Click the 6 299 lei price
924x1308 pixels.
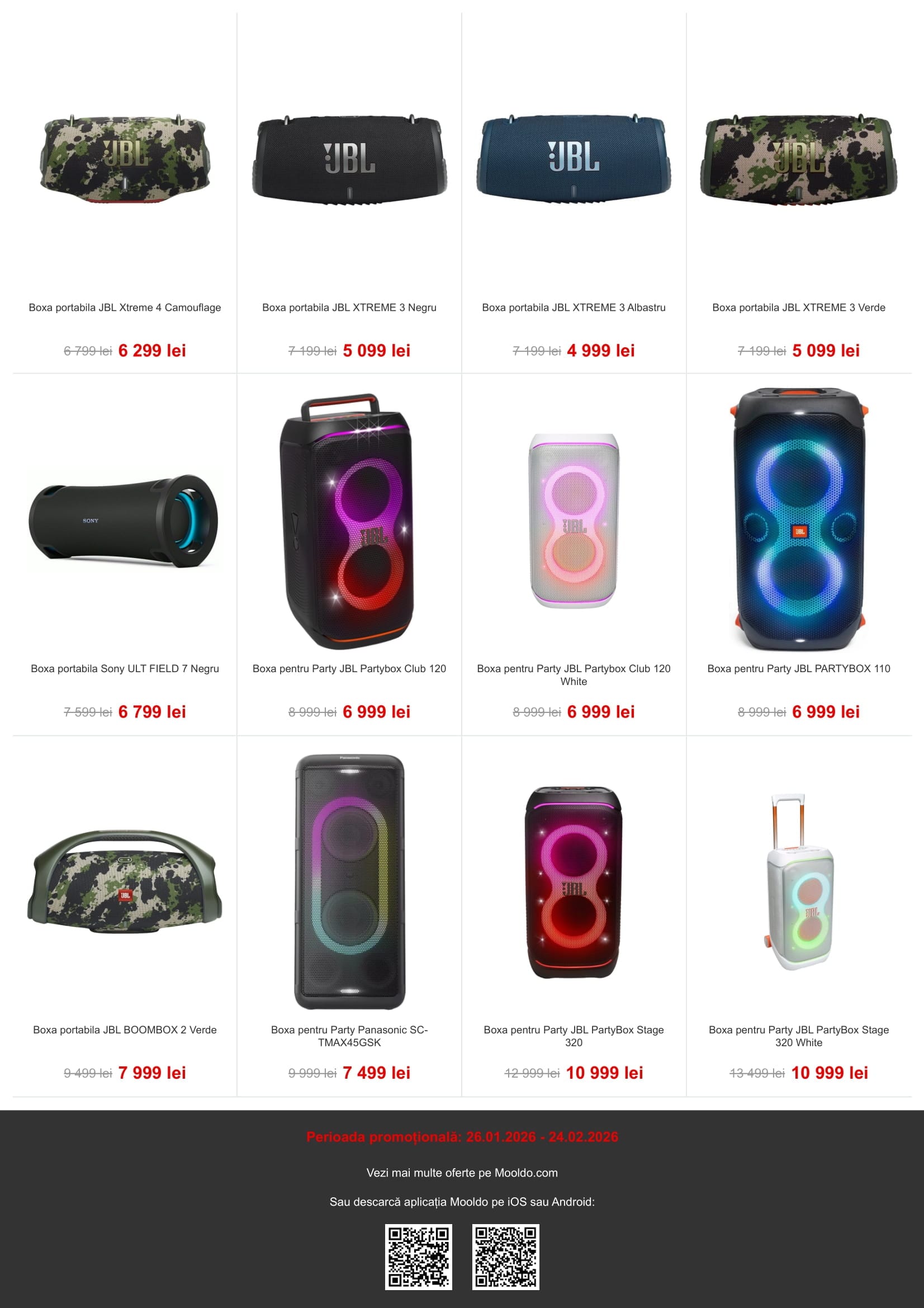pos(152,351)
